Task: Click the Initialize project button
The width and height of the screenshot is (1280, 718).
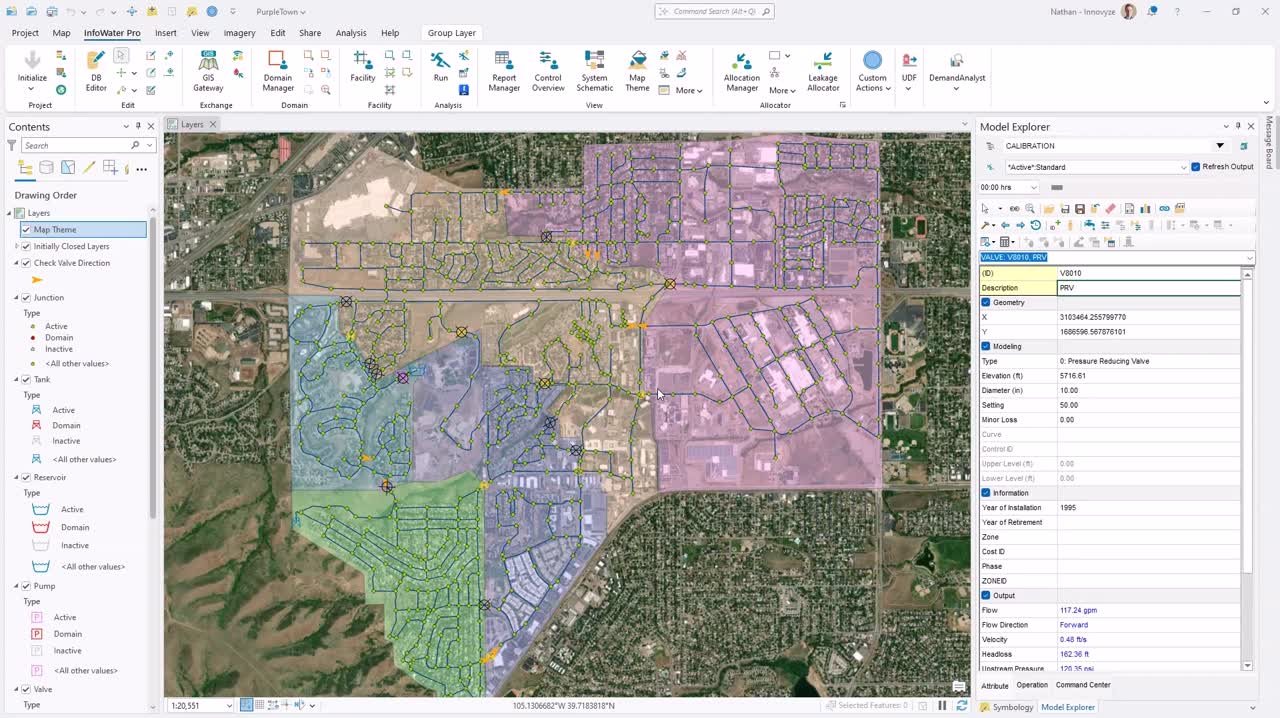Action: (32, 70)
